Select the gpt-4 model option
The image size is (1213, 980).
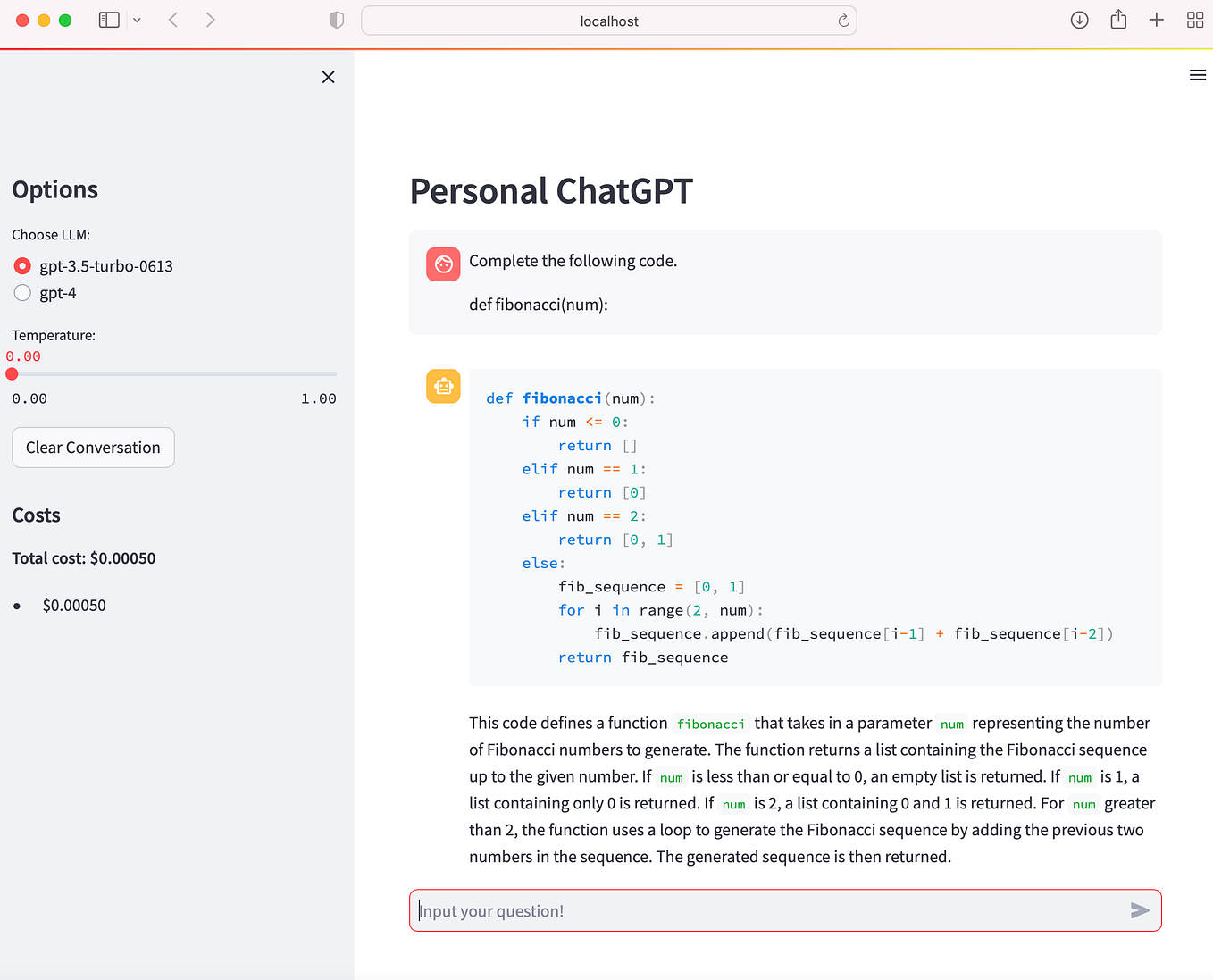pyautogui.click(x=22, y=292)
